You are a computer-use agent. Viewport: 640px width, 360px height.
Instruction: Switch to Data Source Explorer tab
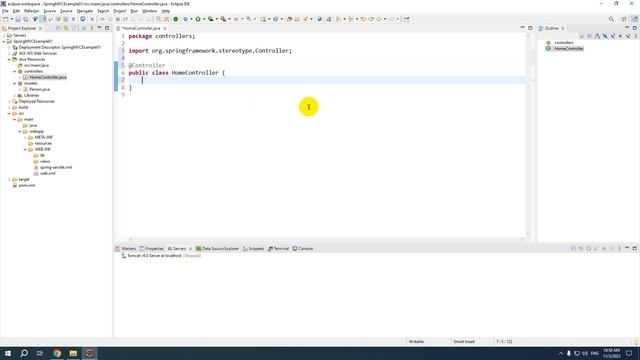click(x=217, y=249)
